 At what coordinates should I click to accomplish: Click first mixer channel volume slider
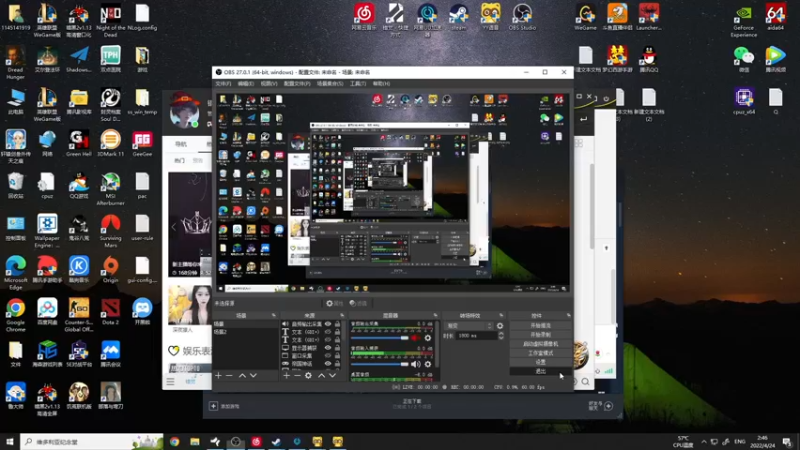(x=380, y=338)
